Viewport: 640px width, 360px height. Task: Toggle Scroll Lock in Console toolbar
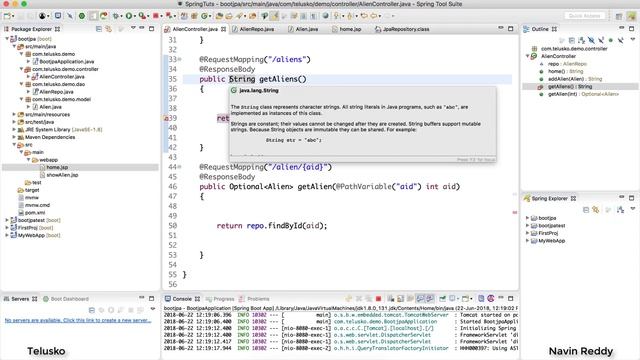click(400, 299)
